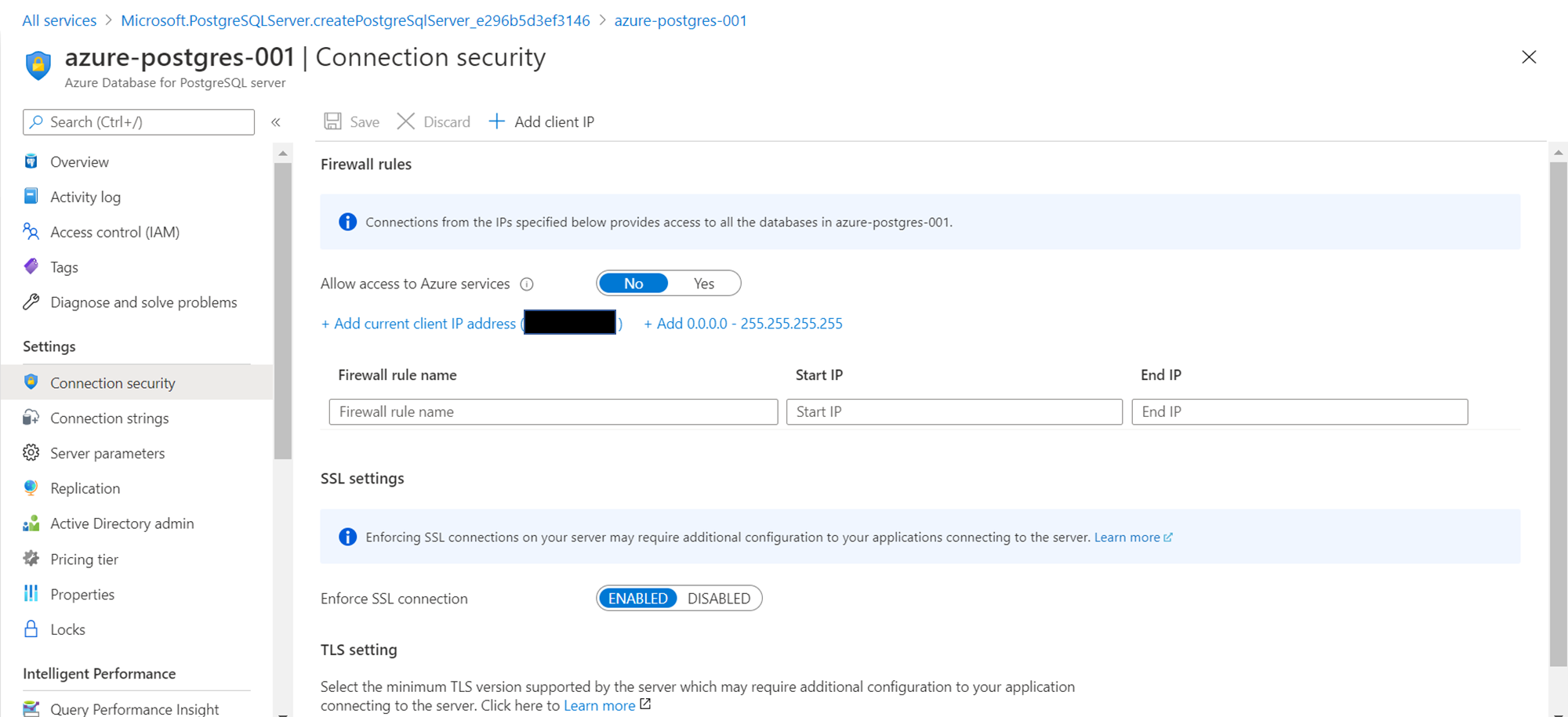The height and width of the screenshot is (717, 1568).
Task: Click the Firewall rule name input field
Action: (553, 412)
